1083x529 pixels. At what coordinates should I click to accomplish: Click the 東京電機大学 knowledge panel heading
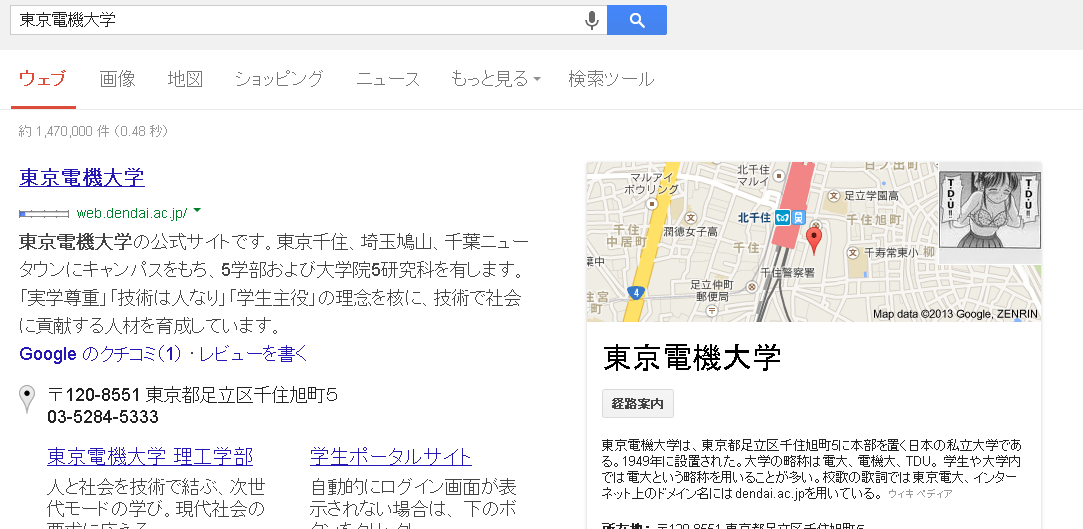[692, 358]
